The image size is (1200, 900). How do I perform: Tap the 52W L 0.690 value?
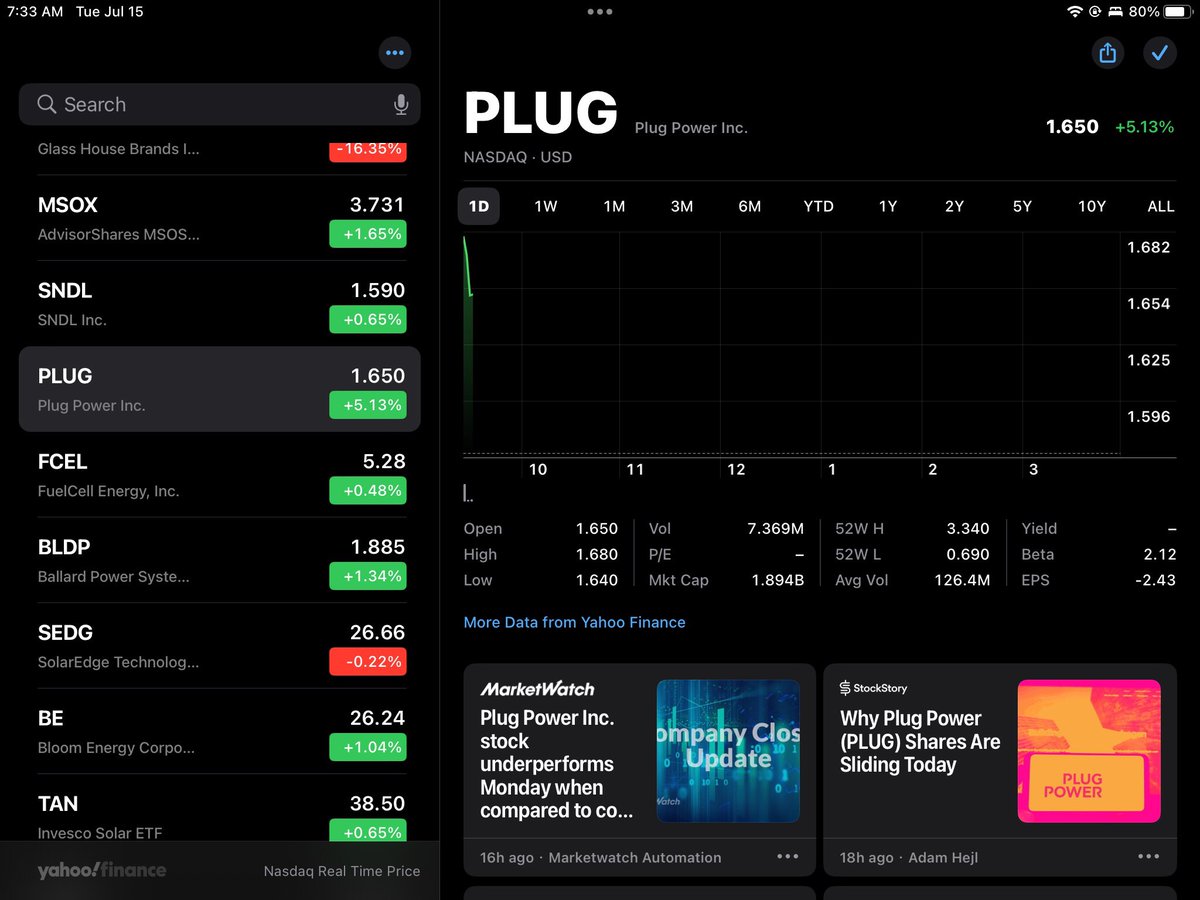click(x=968, y=554)
